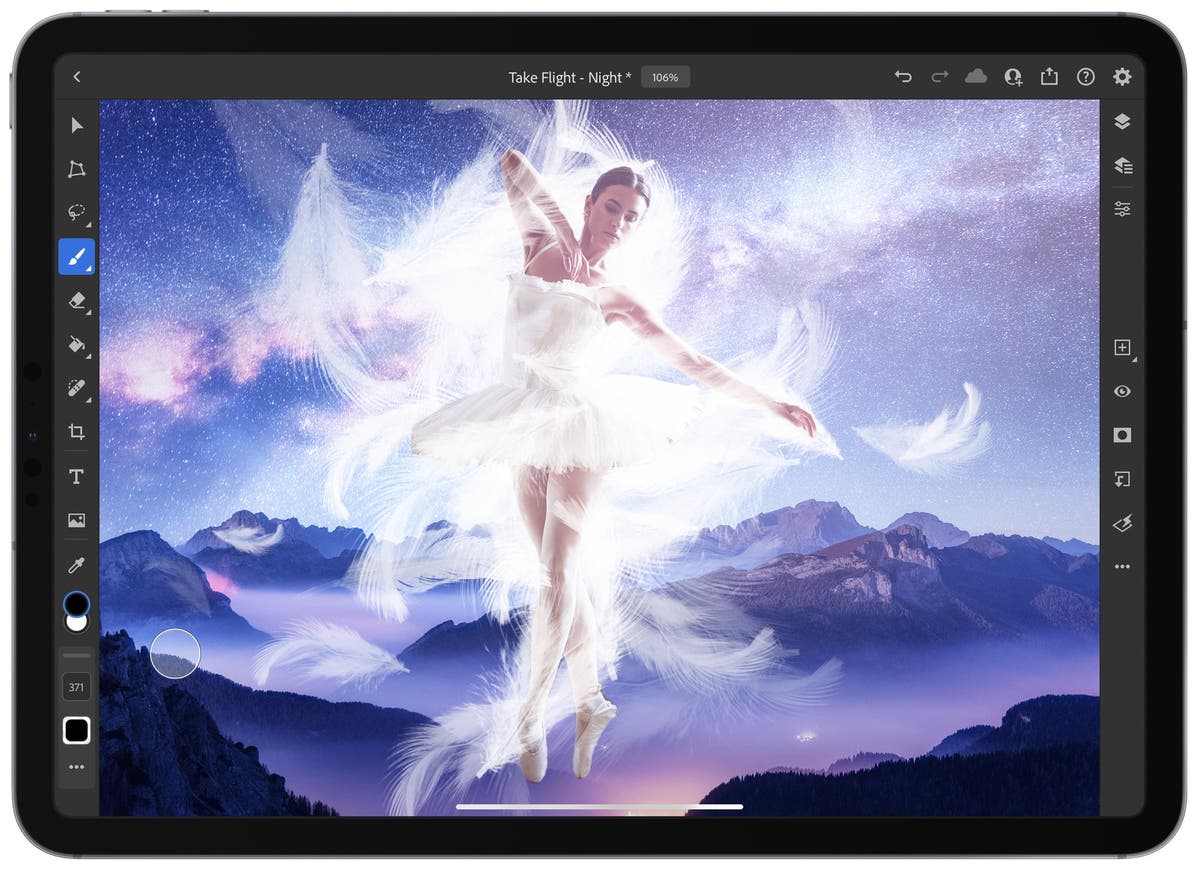Activate the Eraser tool
The image size is (1200, 871).
click(77, 301)
